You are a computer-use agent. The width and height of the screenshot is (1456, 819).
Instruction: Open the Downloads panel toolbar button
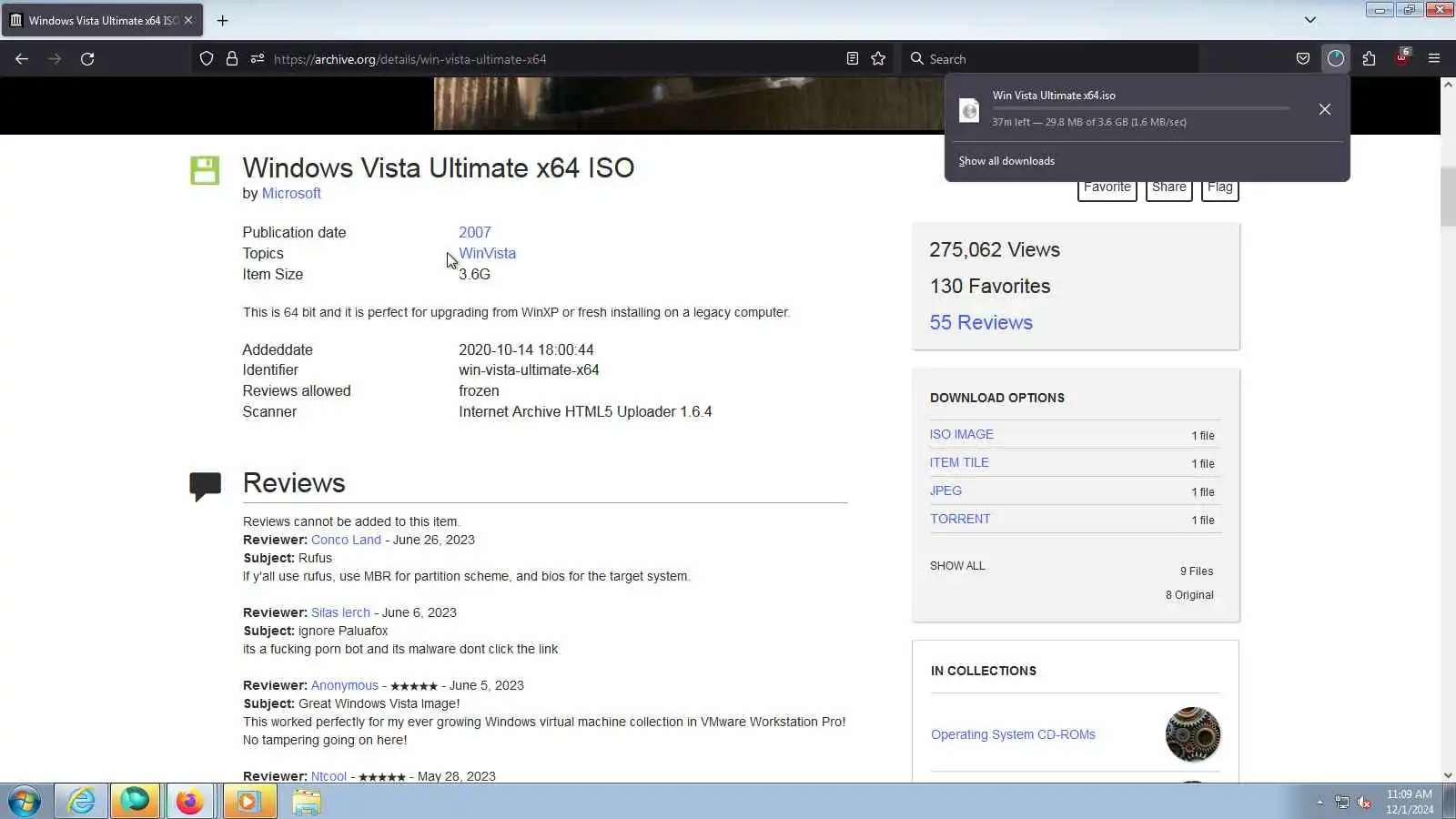1336,59
